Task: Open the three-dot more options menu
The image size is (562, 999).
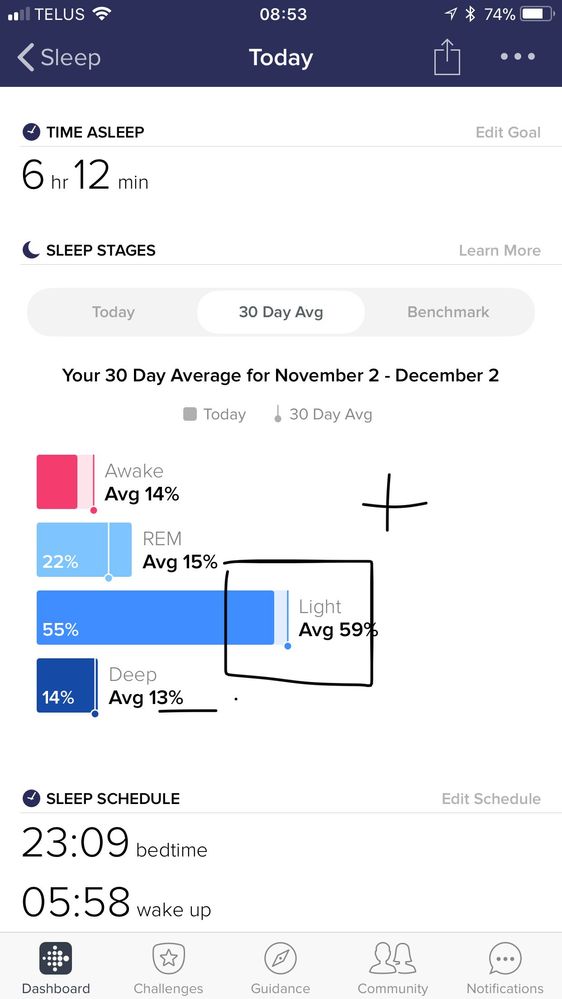Action: [517, 57]
